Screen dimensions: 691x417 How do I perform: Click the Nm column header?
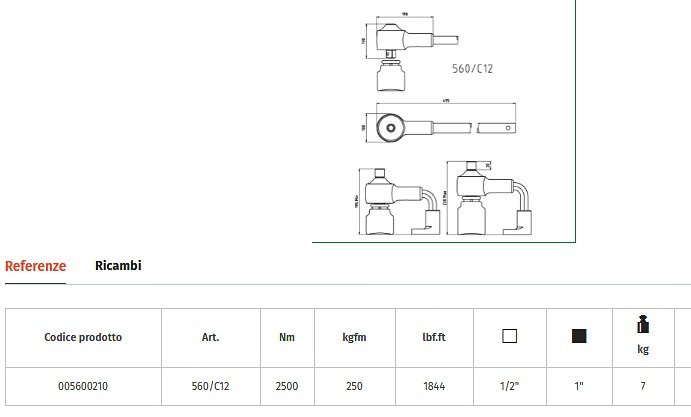coord(286,337)
